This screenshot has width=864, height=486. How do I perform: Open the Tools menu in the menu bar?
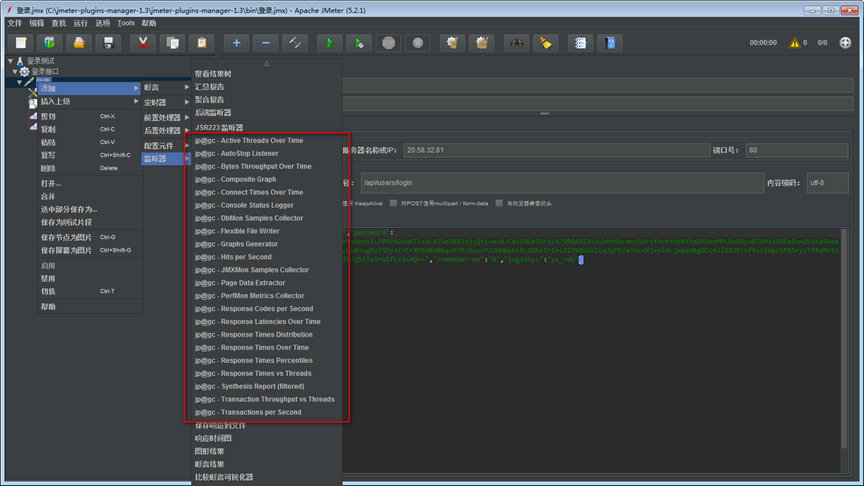coord(126,23)
